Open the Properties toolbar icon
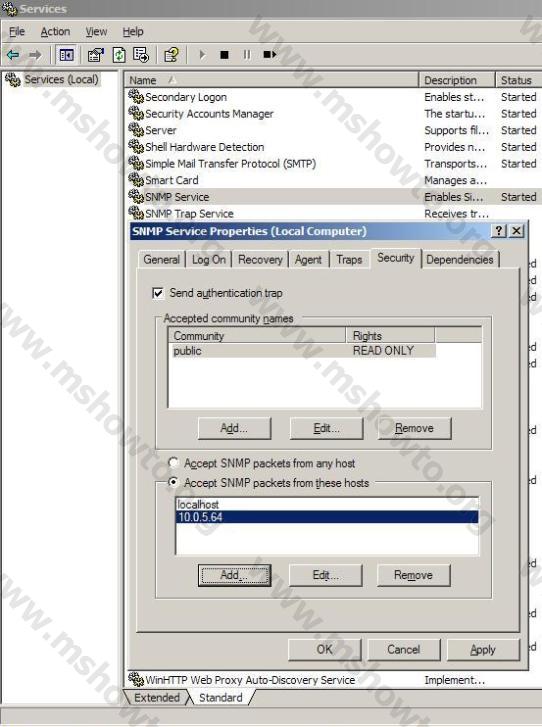 tap(96, 55)
